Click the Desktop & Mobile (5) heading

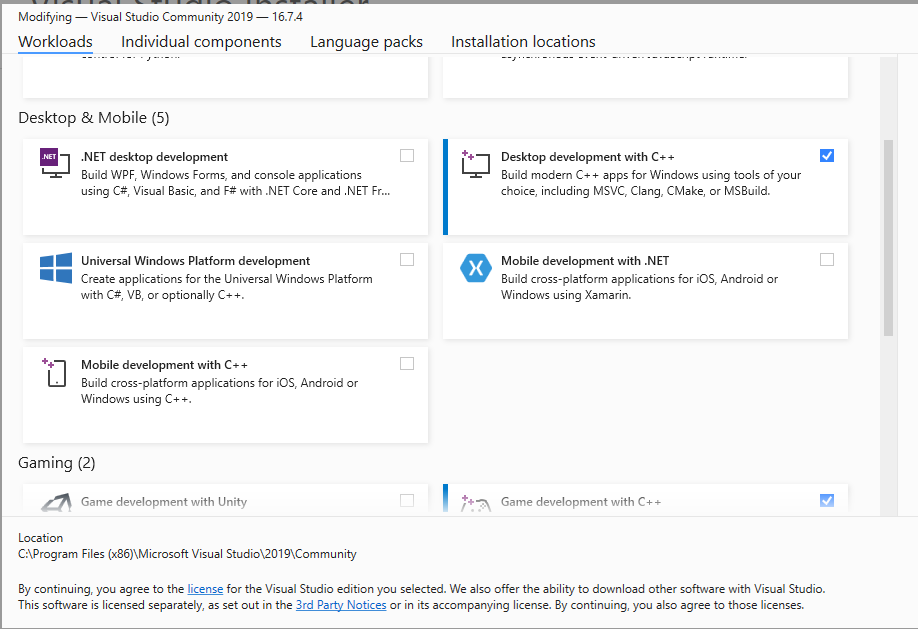(94, 118)
